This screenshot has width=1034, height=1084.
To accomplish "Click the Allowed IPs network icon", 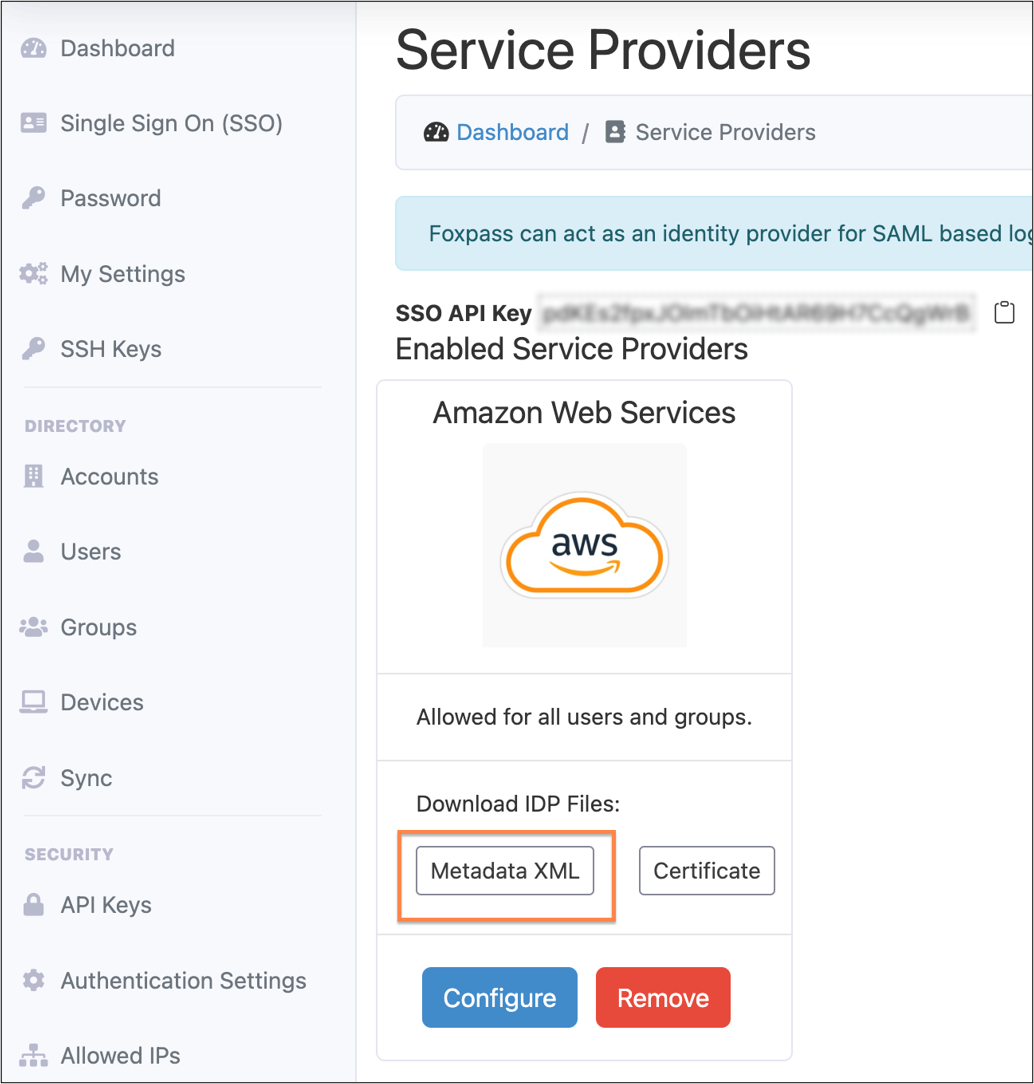I will [33, 1056].
